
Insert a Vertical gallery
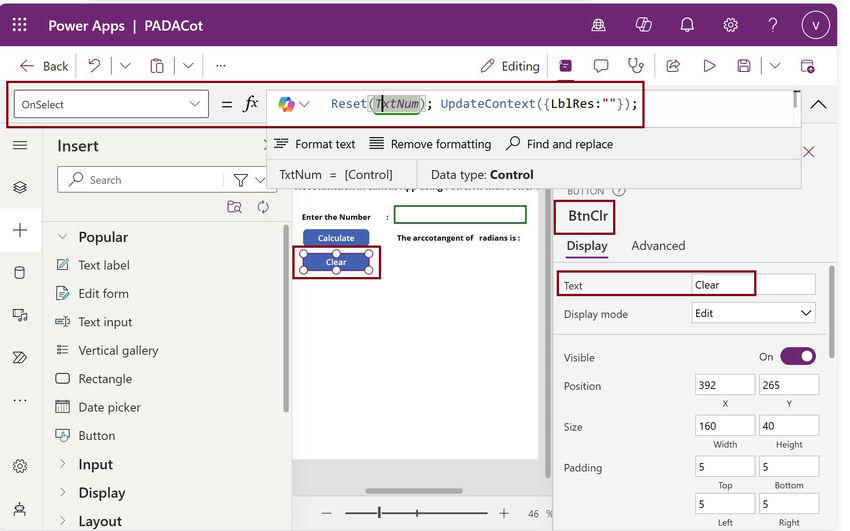click(107, 351)
